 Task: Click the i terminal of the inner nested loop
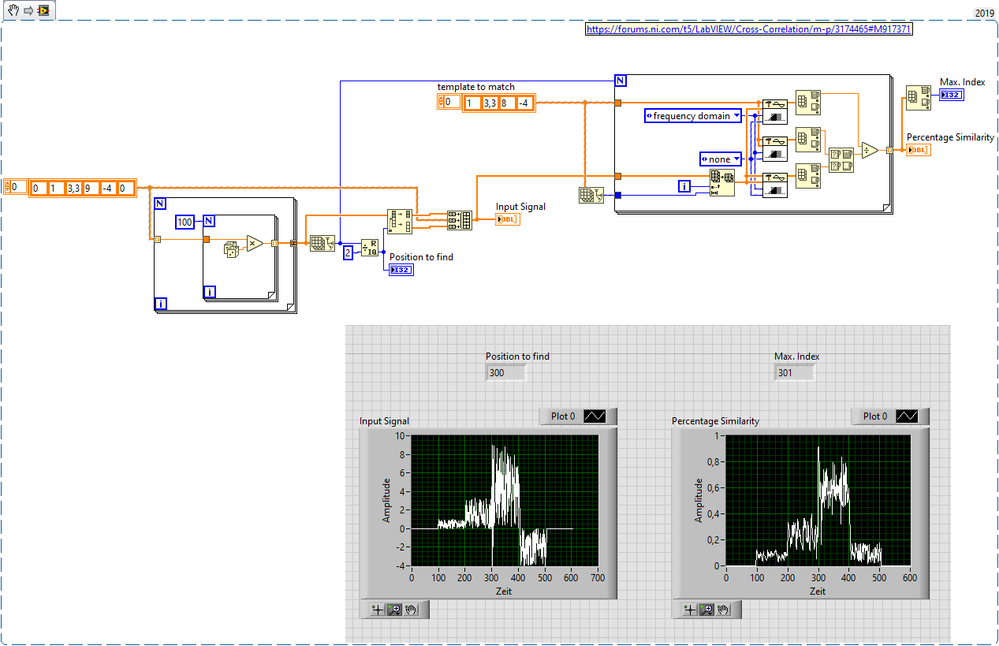210,292
